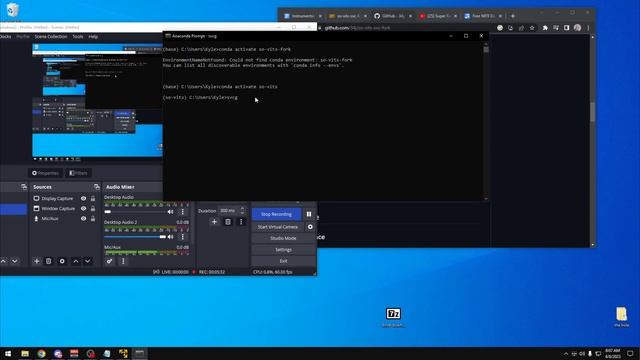Open File Explorer from the taskbar

pyautogui.click(x=25, y=353)
